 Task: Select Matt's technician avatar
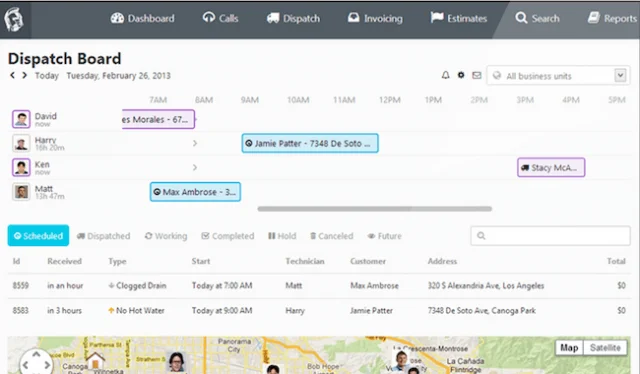(x=21, y=191)
